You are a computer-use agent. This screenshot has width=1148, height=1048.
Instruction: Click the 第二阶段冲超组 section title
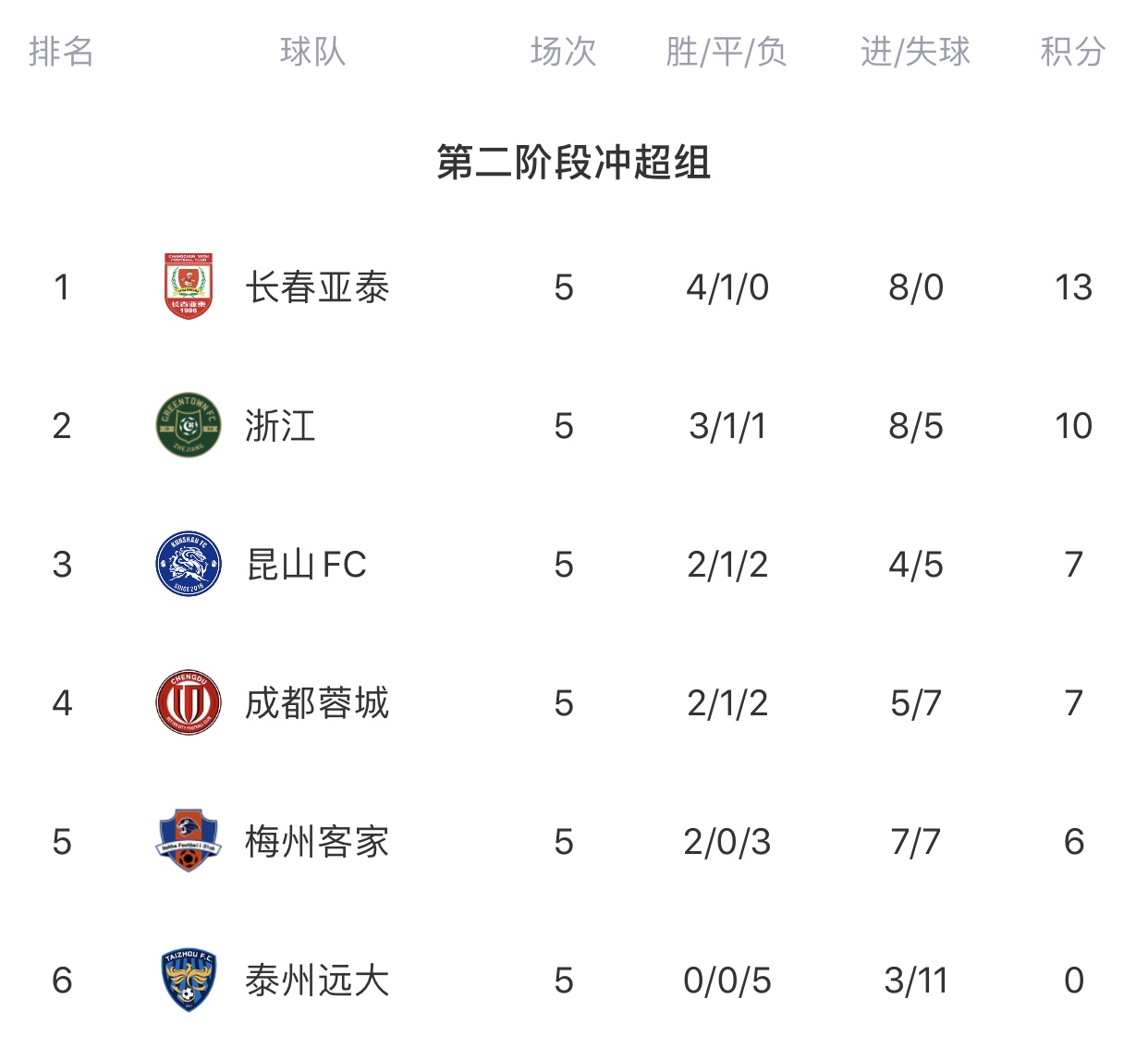click(x=574, y=163)
